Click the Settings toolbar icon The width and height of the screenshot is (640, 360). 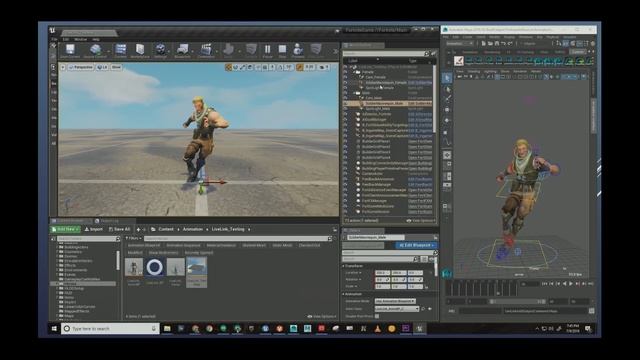click(x=160, y=51)
